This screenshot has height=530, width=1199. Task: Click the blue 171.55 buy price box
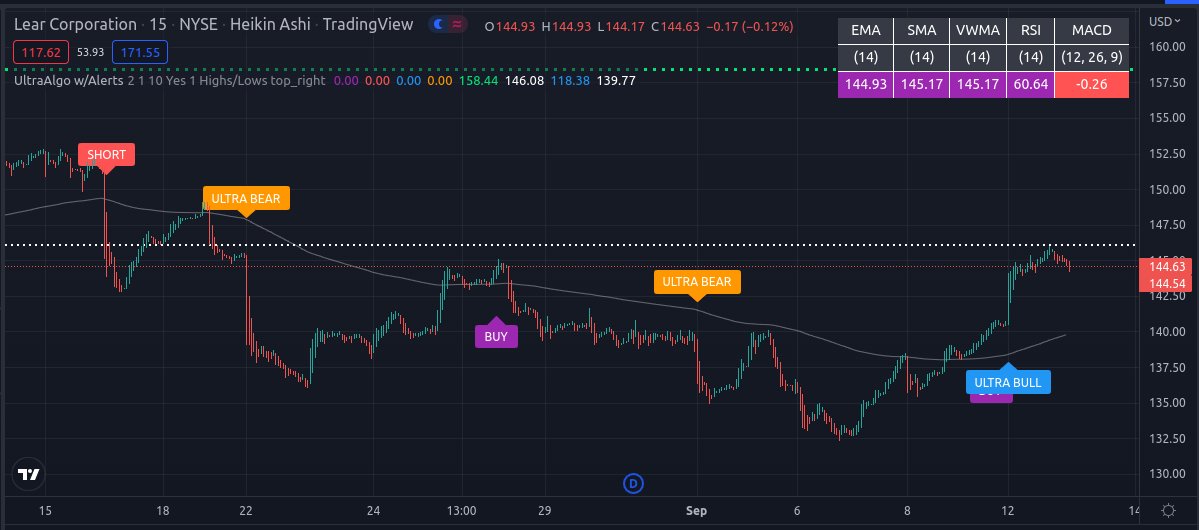point(140,52)
